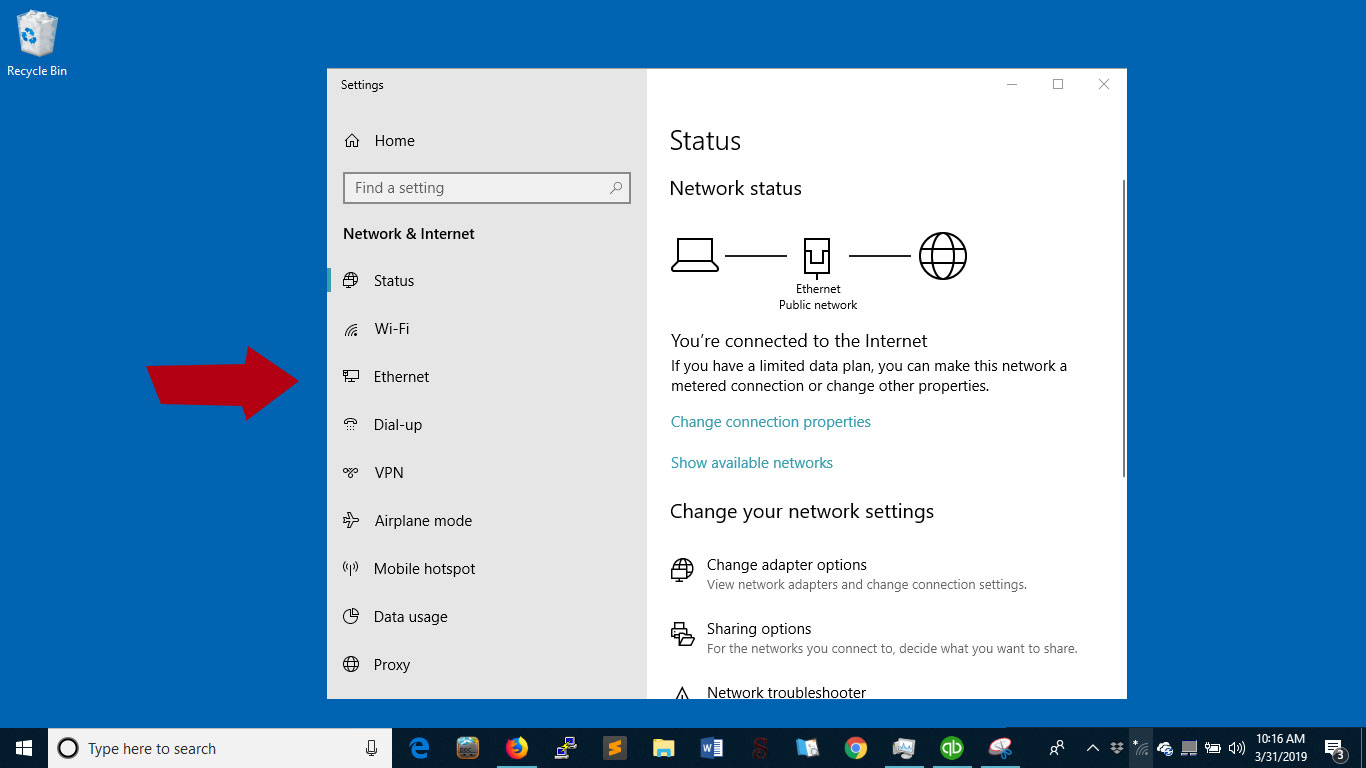Open the People tray icon
Image resolution: width=1366 pixels, height=768 pixels.
pos(1056,748)
